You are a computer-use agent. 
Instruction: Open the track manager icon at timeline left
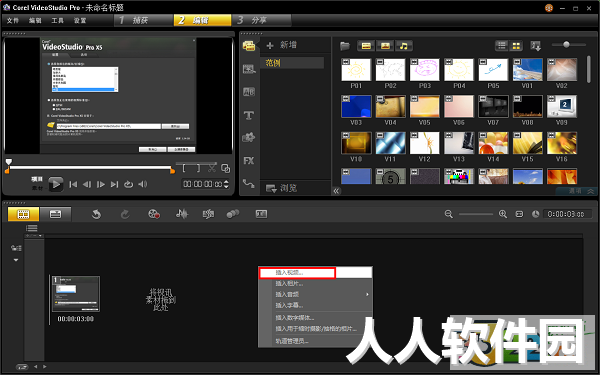click(16, 248)
